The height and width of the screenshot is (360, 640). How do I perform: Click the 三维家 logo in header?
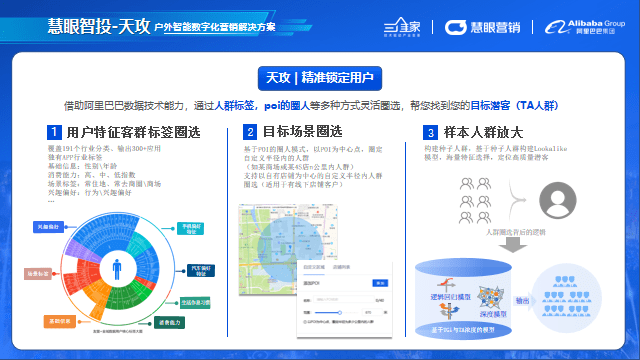402,27
